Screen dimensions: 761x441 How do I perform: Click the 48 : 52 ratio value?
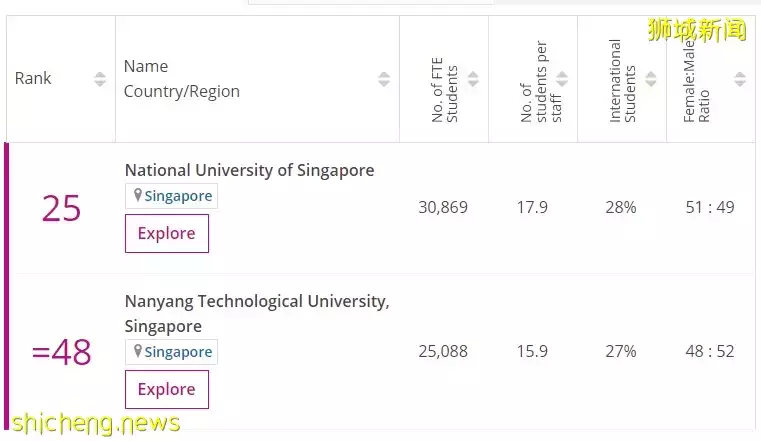[x=711, y=352]
